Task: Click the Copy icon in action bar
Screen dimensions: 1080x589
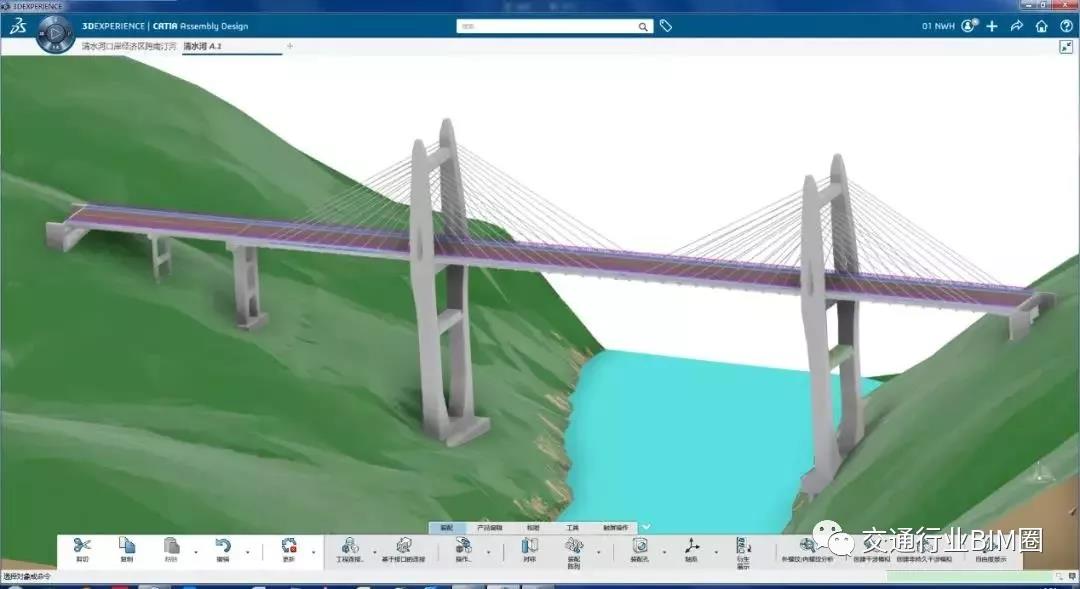Action: point(126,546)
